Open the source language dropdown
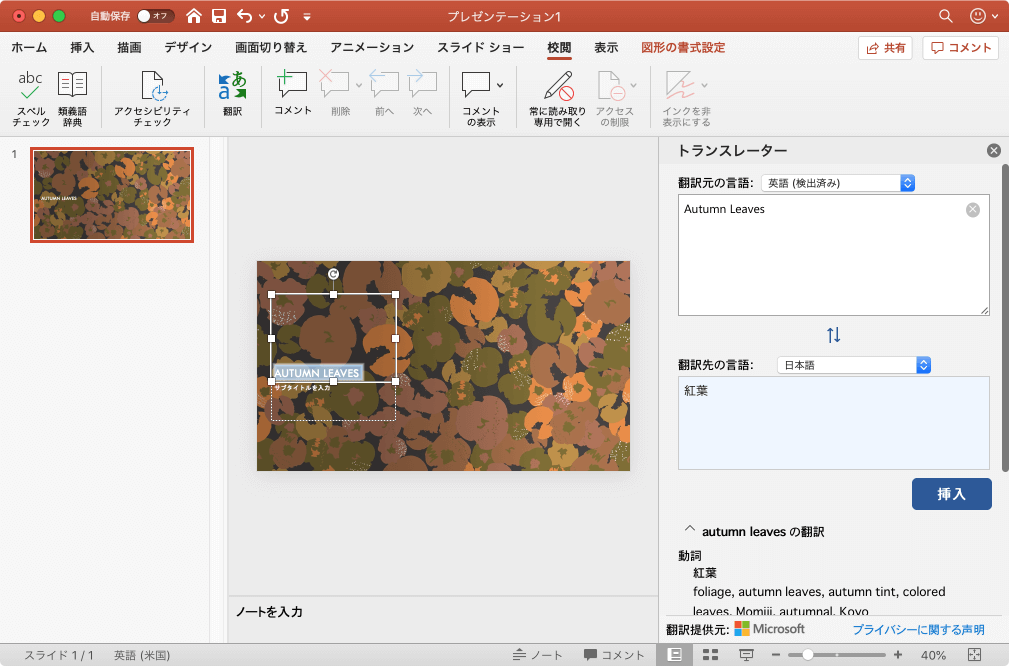The image size is (1009, 666). (838, 183)
